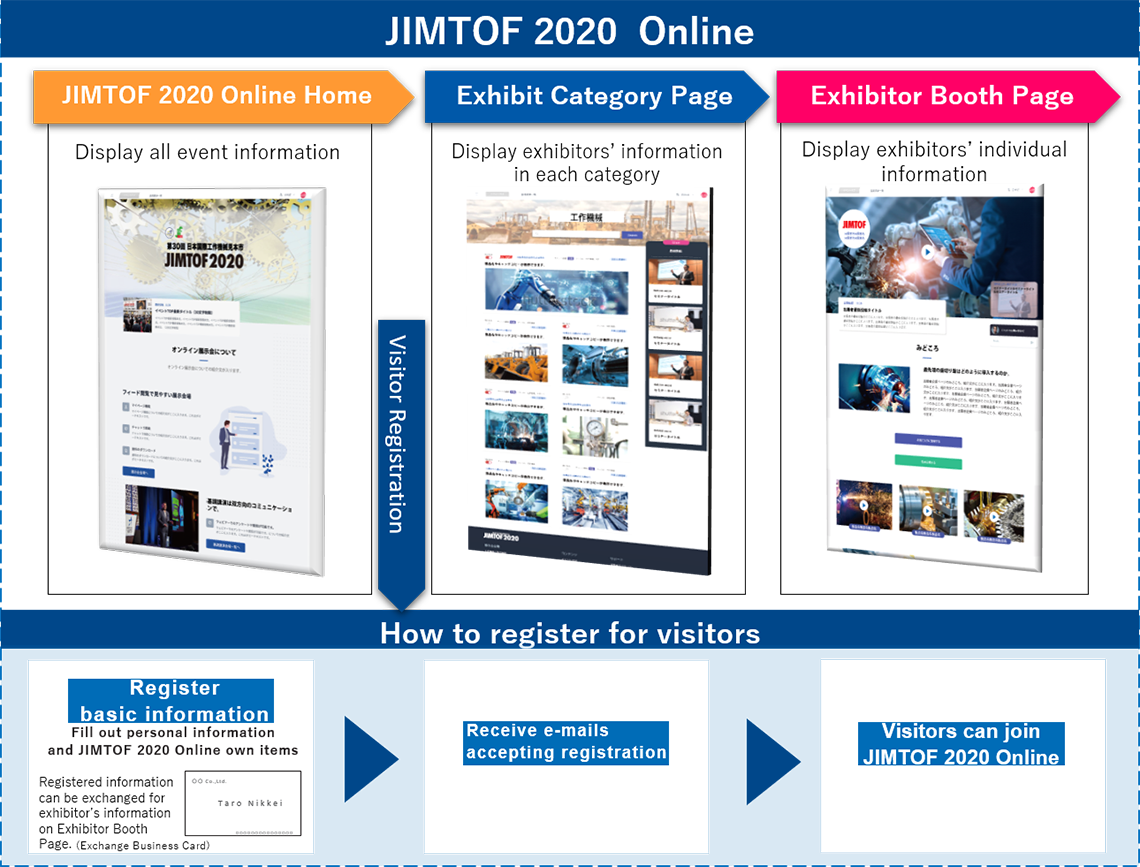The width and height of the screenshot is (1140, 867).
Task: Click the green button on the booth page
Action: (928, 461)
